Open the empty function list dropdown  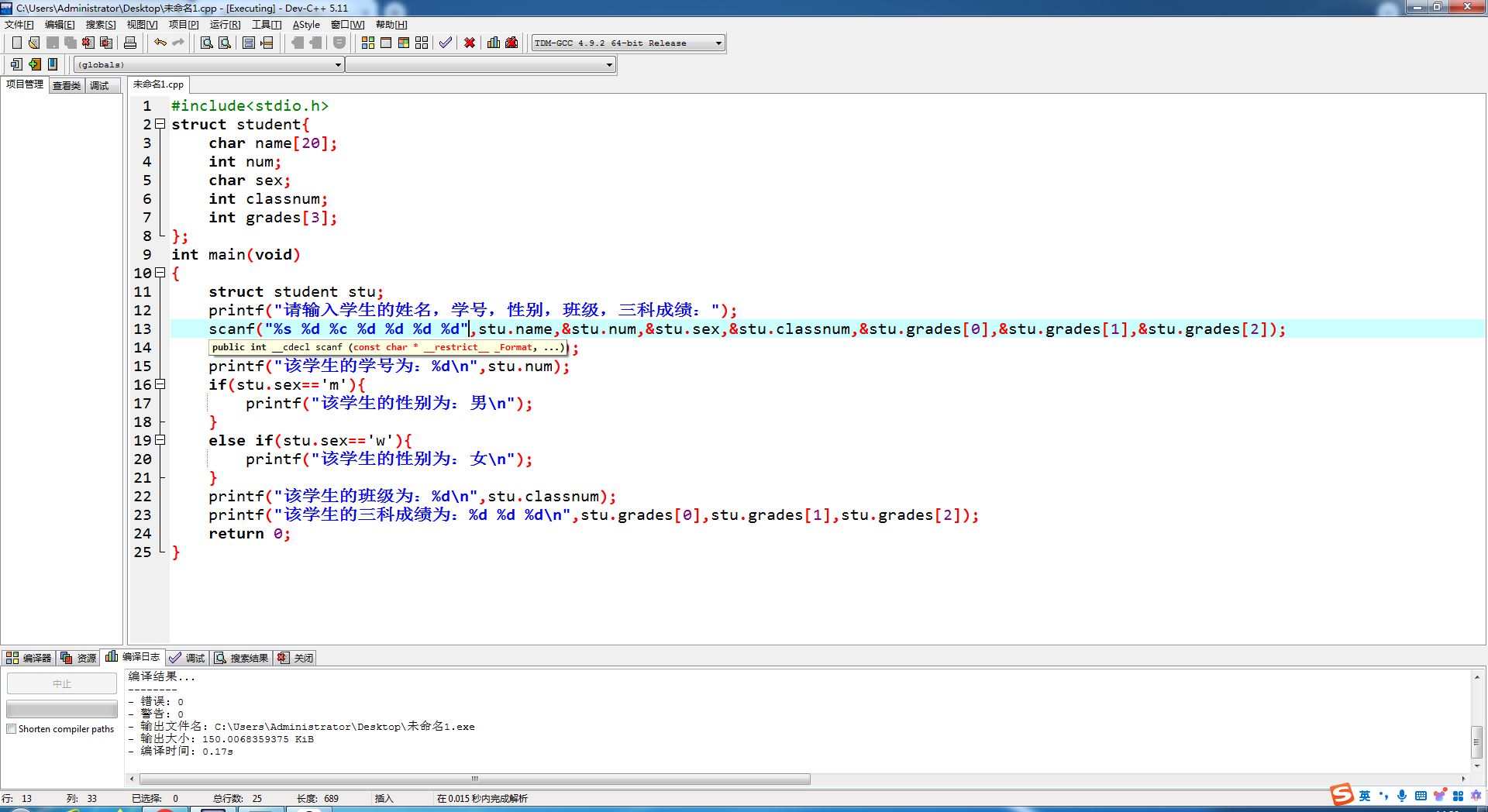coord(480,64)
